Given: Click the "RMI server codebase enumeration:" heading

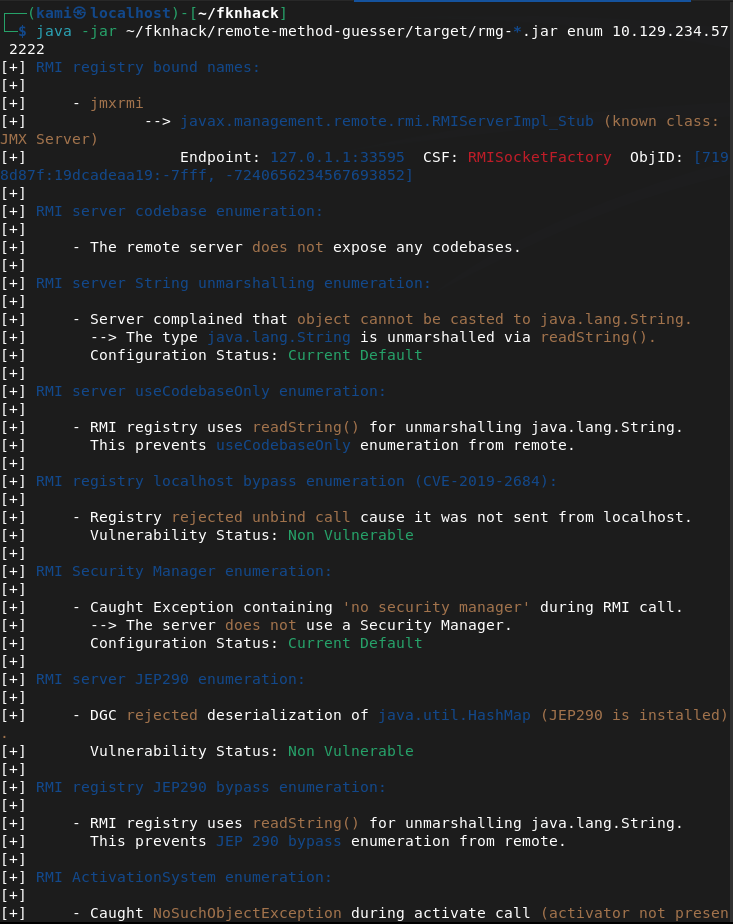Looking at the screenshot, I should [179, 211].
